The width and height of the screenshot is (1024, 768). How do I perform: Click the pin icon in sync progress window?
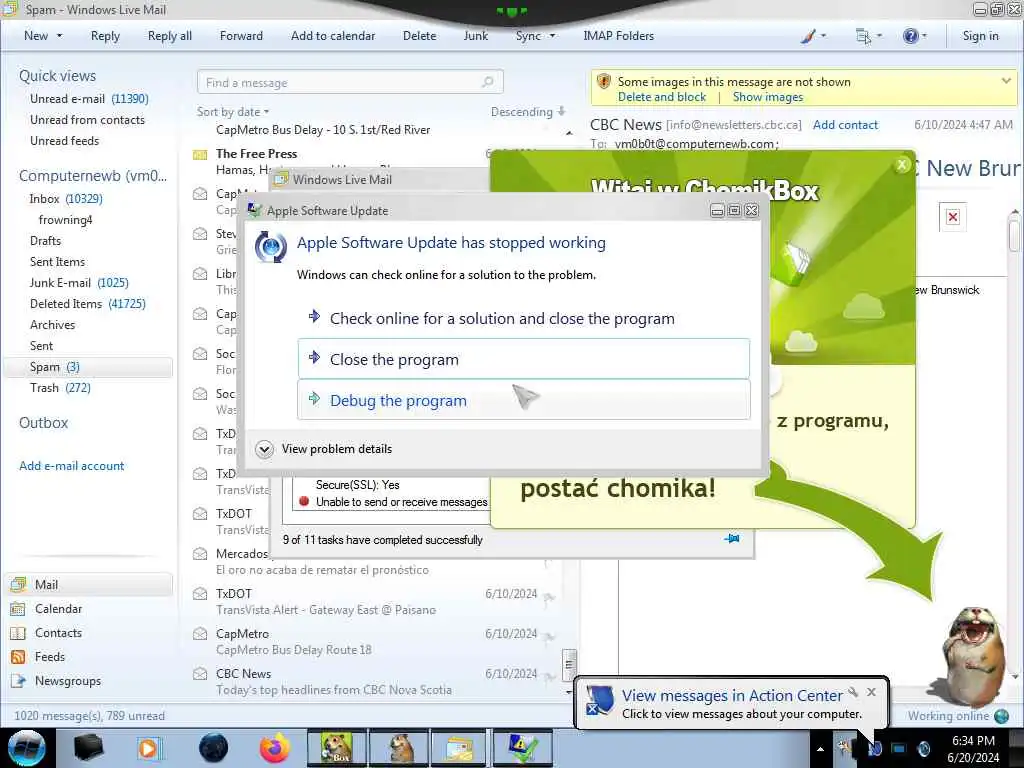tap(732, 539)
